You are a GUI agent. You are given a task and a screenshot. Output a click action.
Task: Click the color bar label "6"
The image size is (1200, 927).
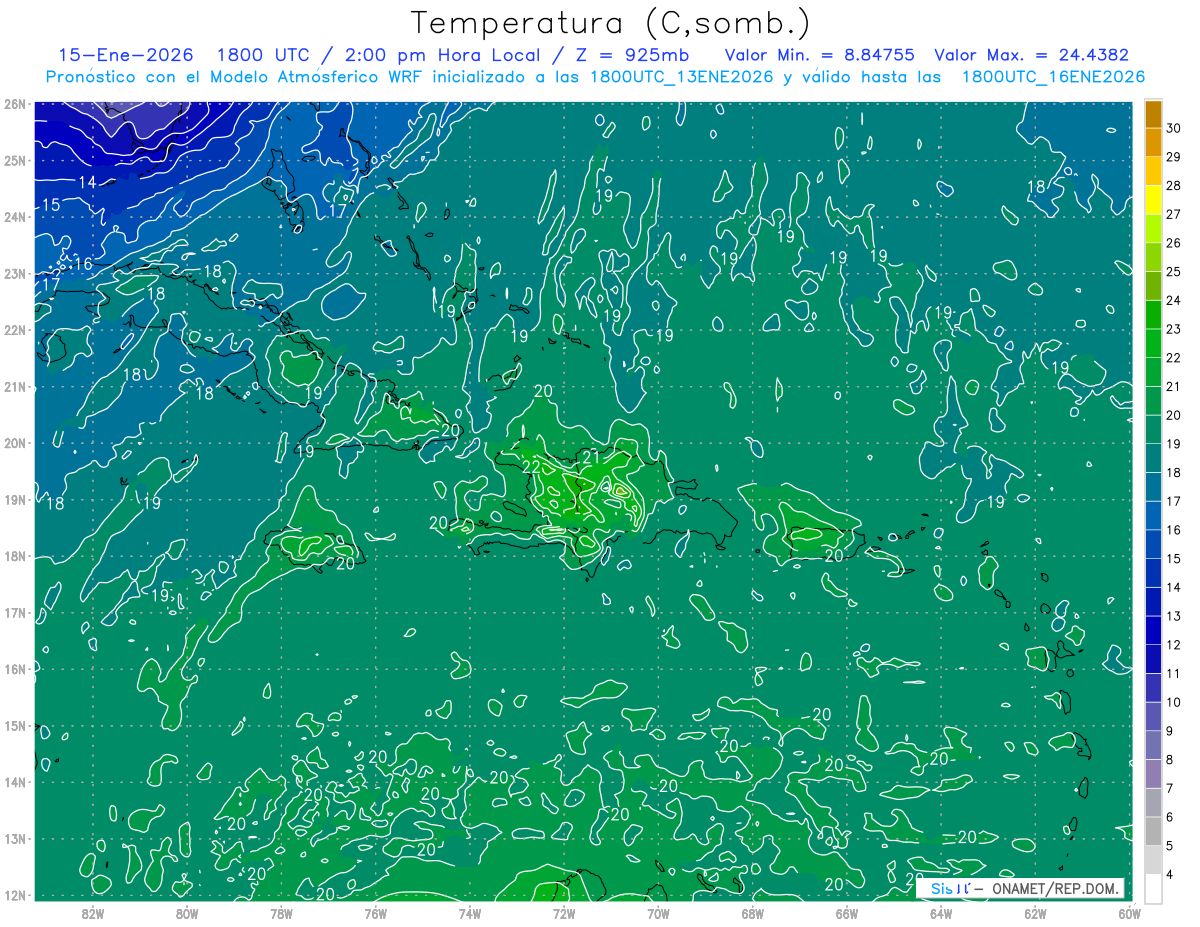click(x=1170, y=817)
